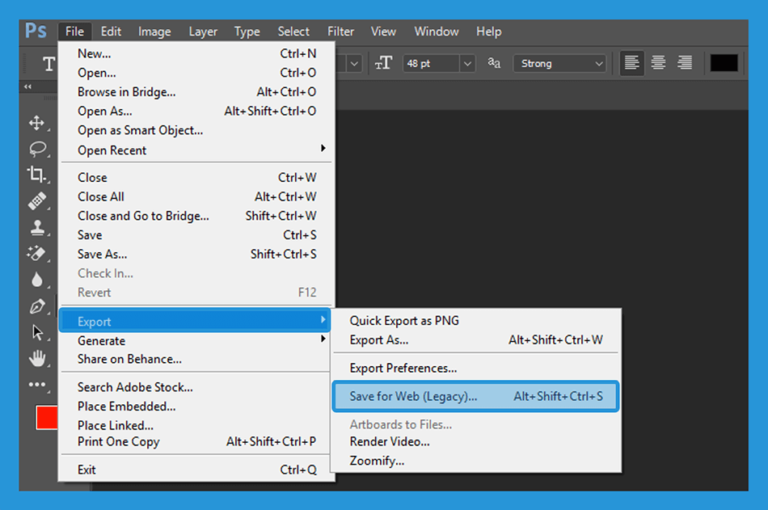Choose Close All menu item
This screenshot has height=510, width=768.
[x=197, y=196]
